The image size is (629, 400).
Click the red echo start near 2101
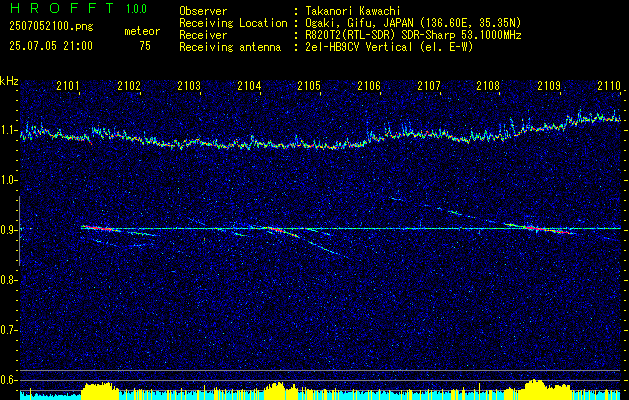coord(98,228)
